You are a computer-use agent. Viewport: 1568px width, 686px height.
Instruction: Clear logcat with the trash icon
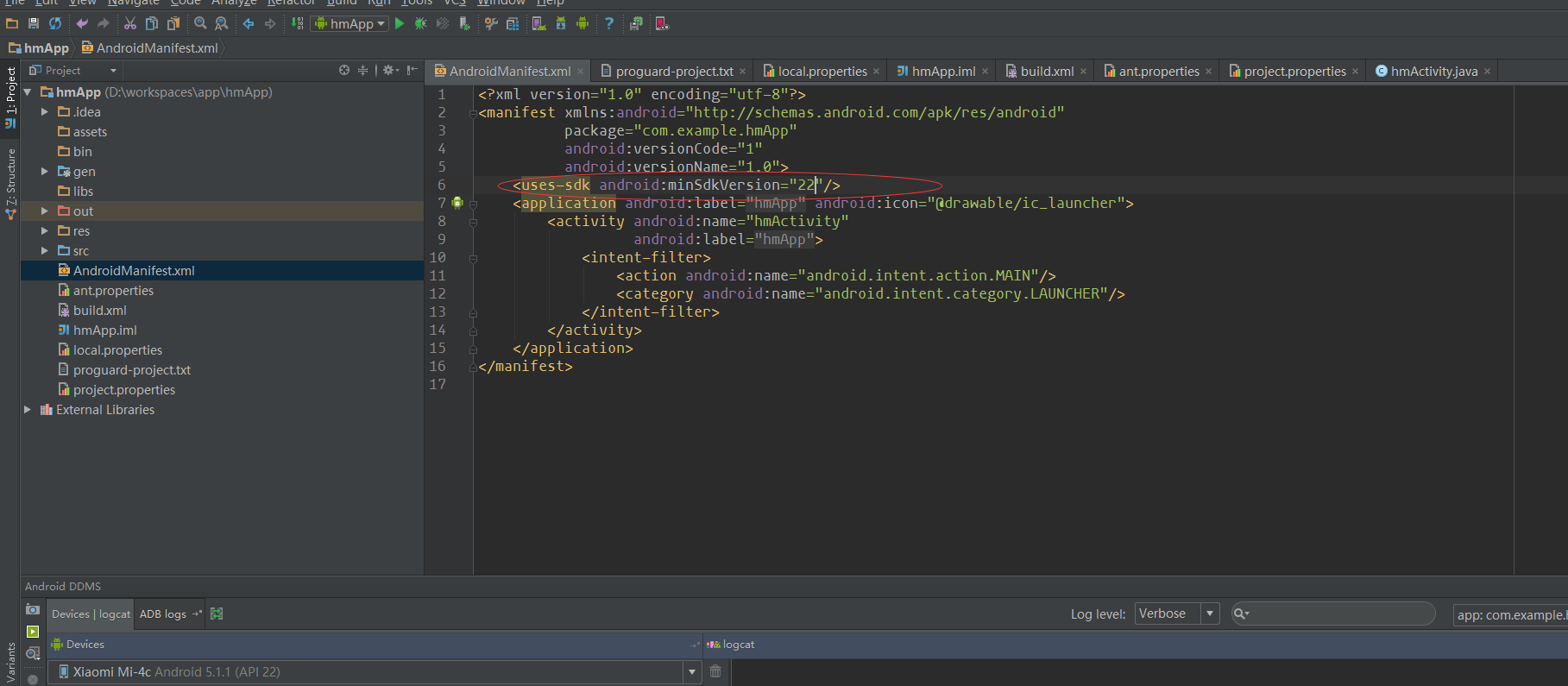(715, 671)
